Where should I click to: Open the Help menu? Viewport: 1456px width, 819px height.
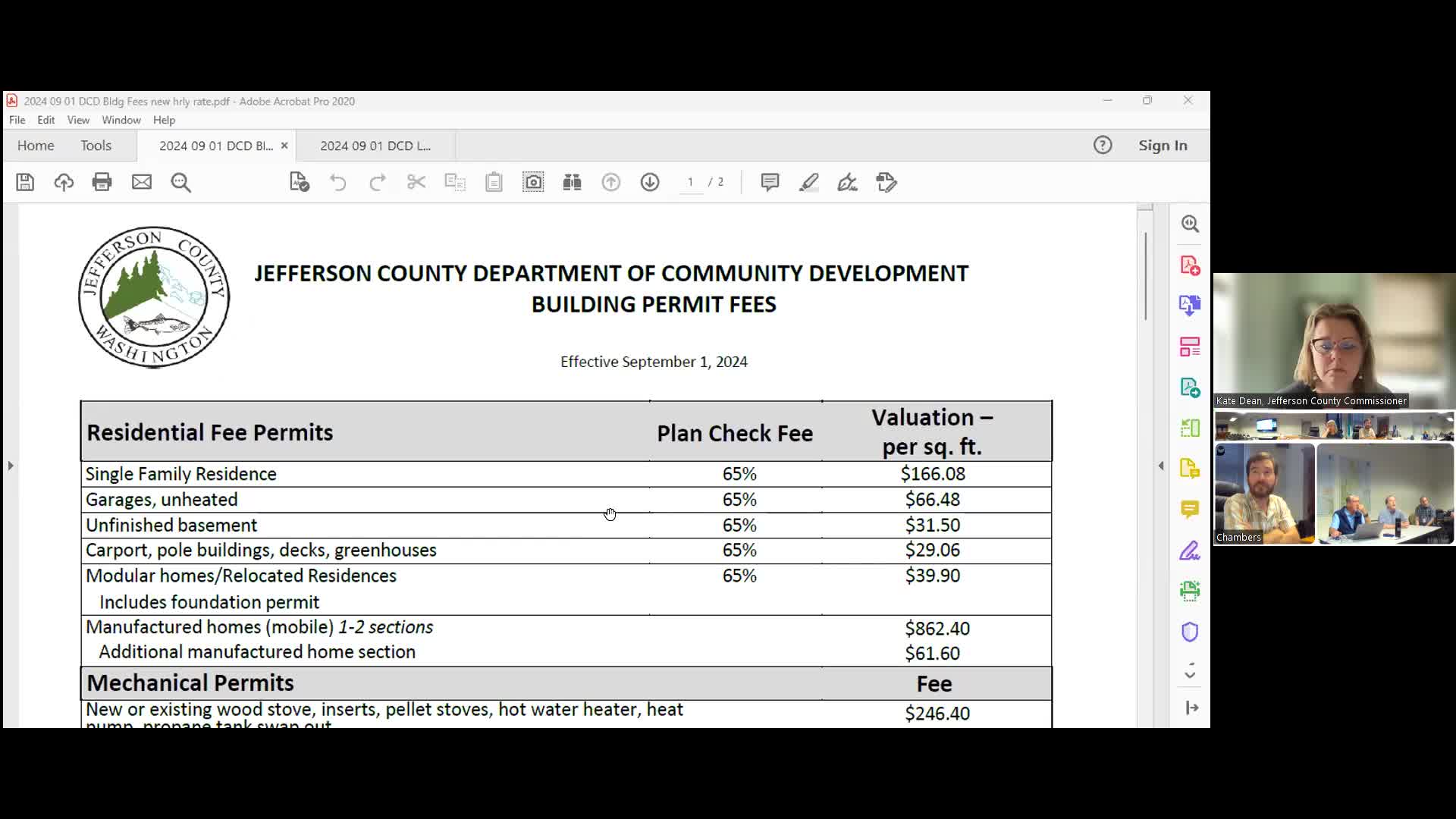pyautogui.click(x=164, y=120)
